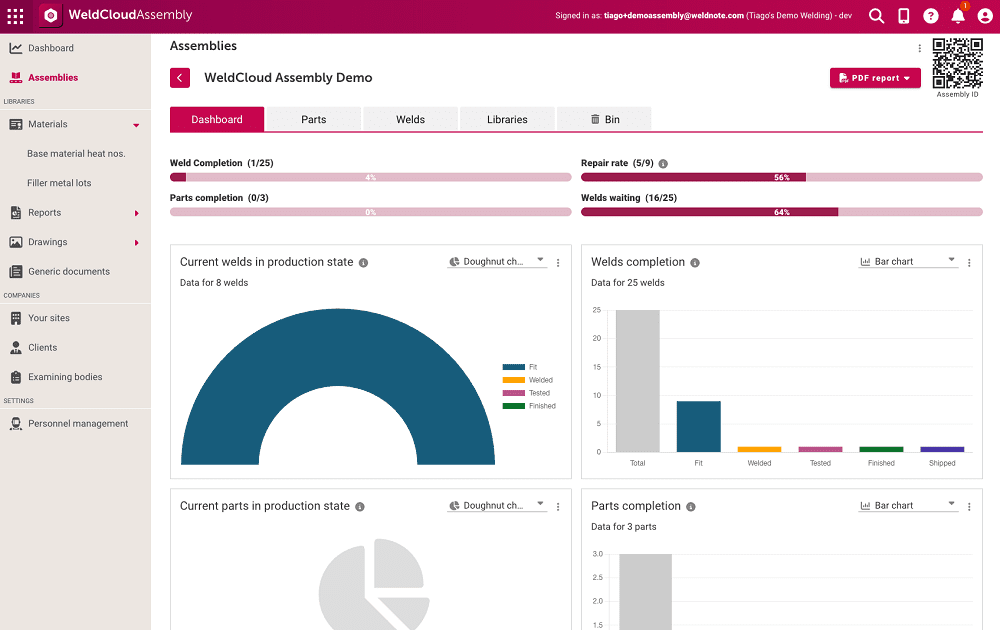The height and width of the screenshot is (630, 1000).
Task: Open the apps grid menu icon
Action: [15, 16]
